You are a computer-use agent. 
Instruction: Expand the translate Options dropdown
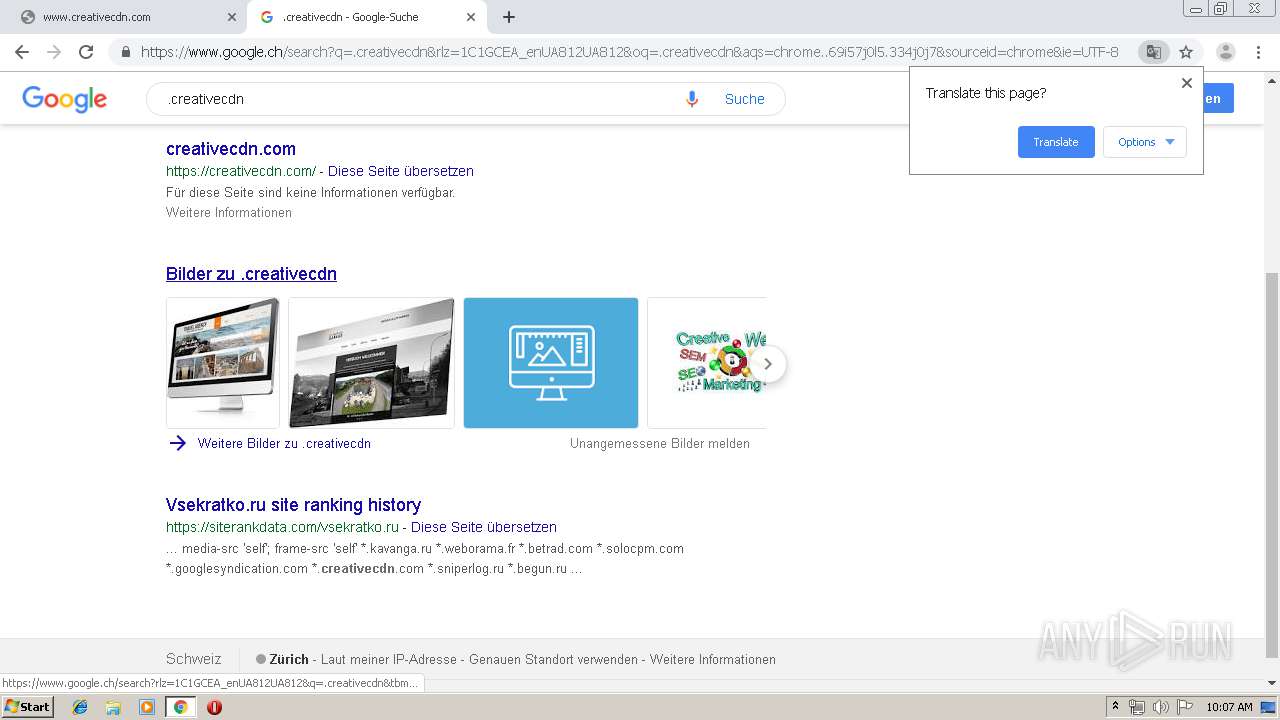pyautogui.click(x=1145, y=142)
